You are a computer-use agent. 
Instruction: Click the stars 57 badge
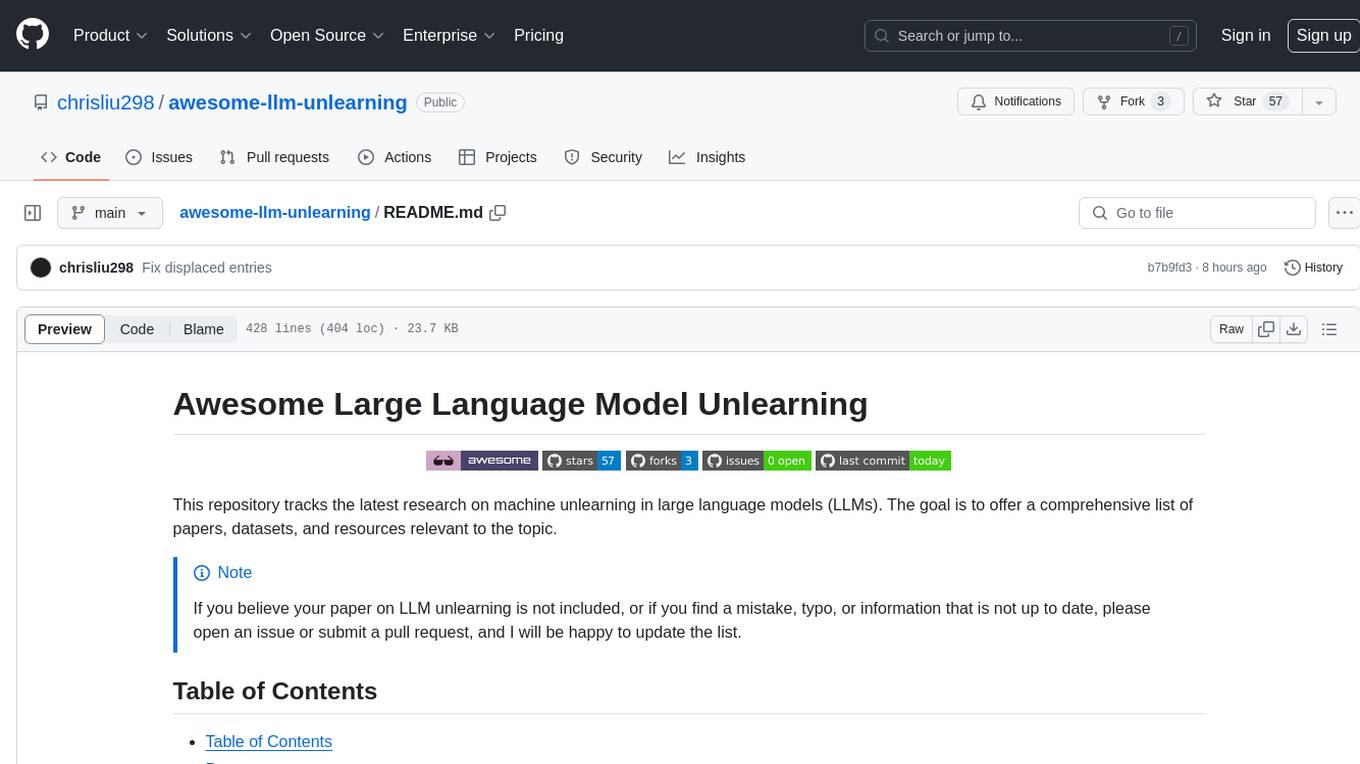point(582,461)
